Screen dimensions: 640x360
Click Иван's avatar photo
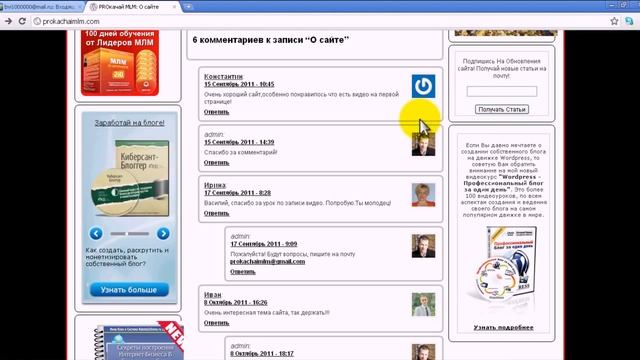423,304
